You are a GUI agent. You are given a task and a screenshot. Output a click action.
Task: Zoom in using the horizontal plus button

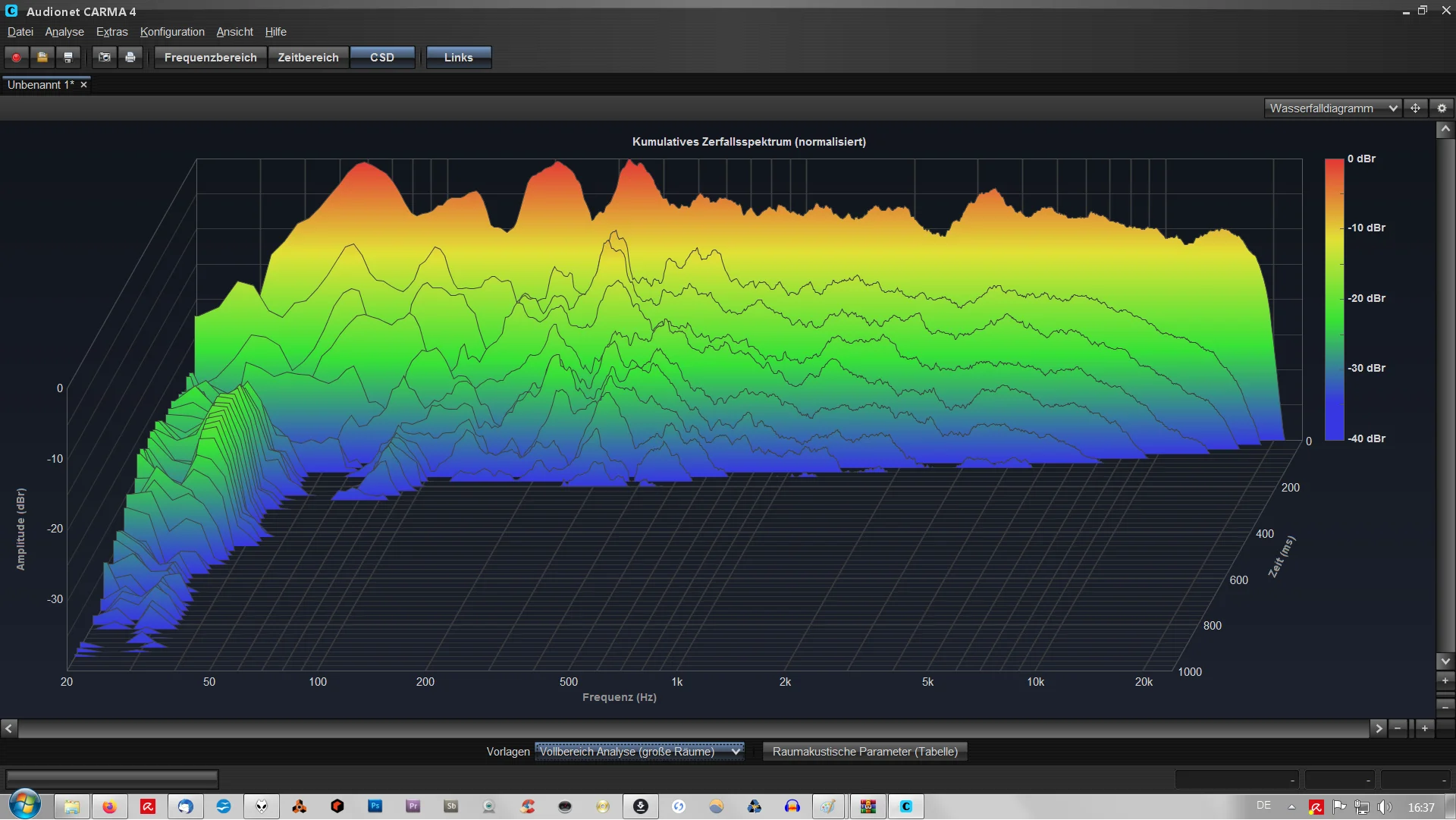pos(1425,729)
